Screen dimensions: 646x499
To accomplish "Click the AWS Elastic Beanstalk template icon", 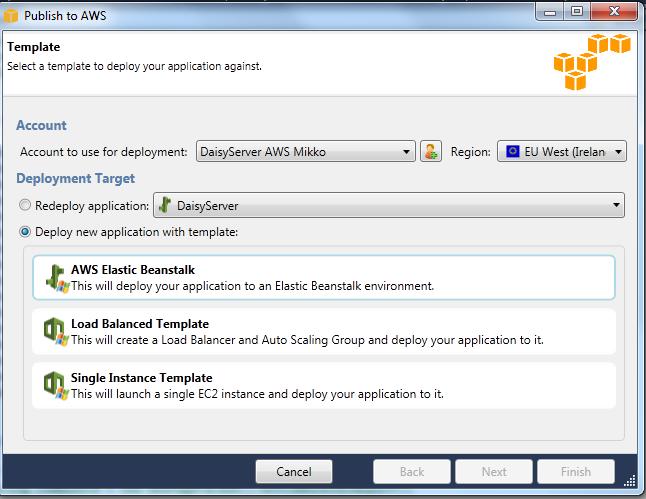I will tap(57, 278).
